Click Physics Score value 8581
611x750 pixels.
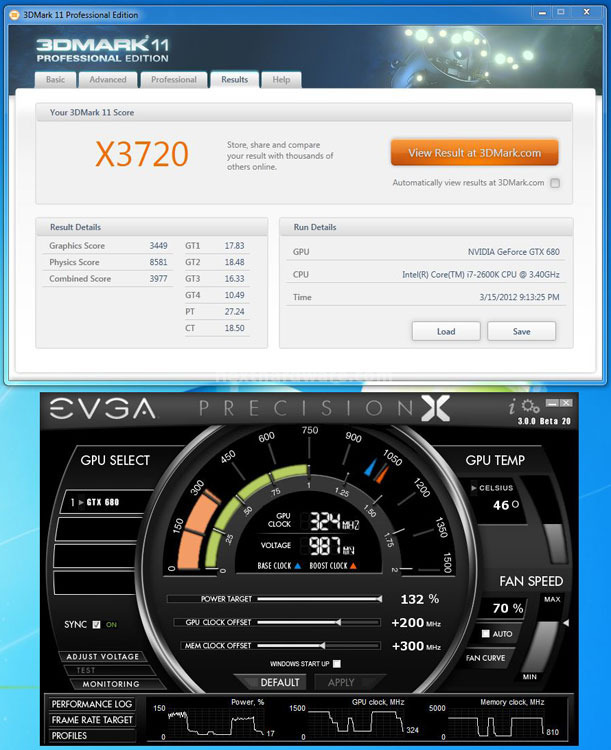click(158, 262)
